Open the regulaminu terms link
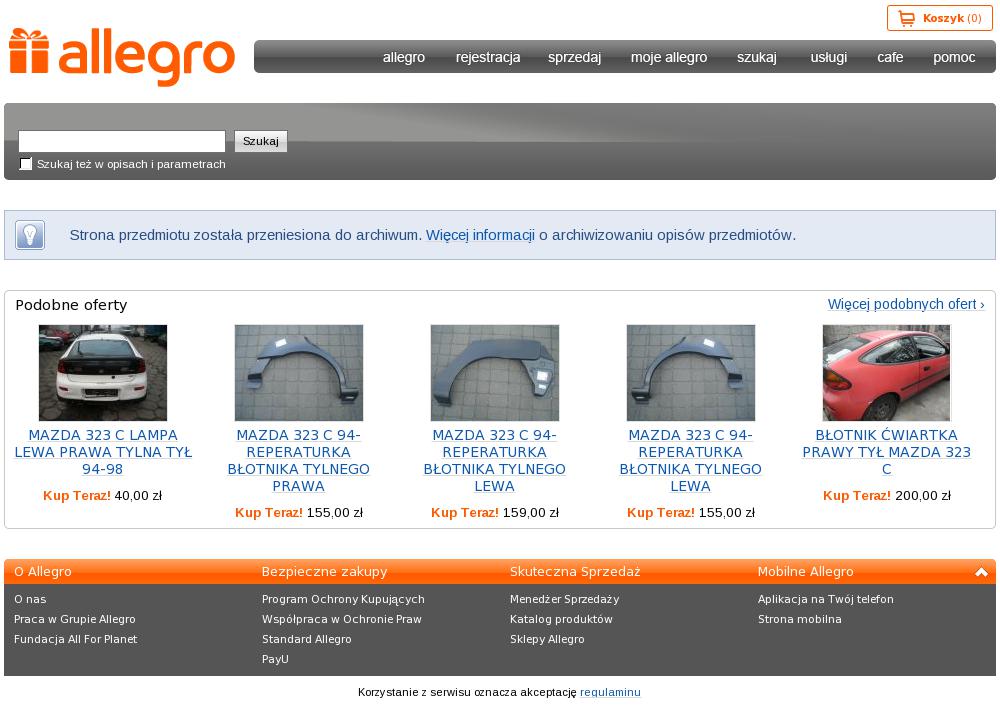1000x712 pixels. pos(610,692)
